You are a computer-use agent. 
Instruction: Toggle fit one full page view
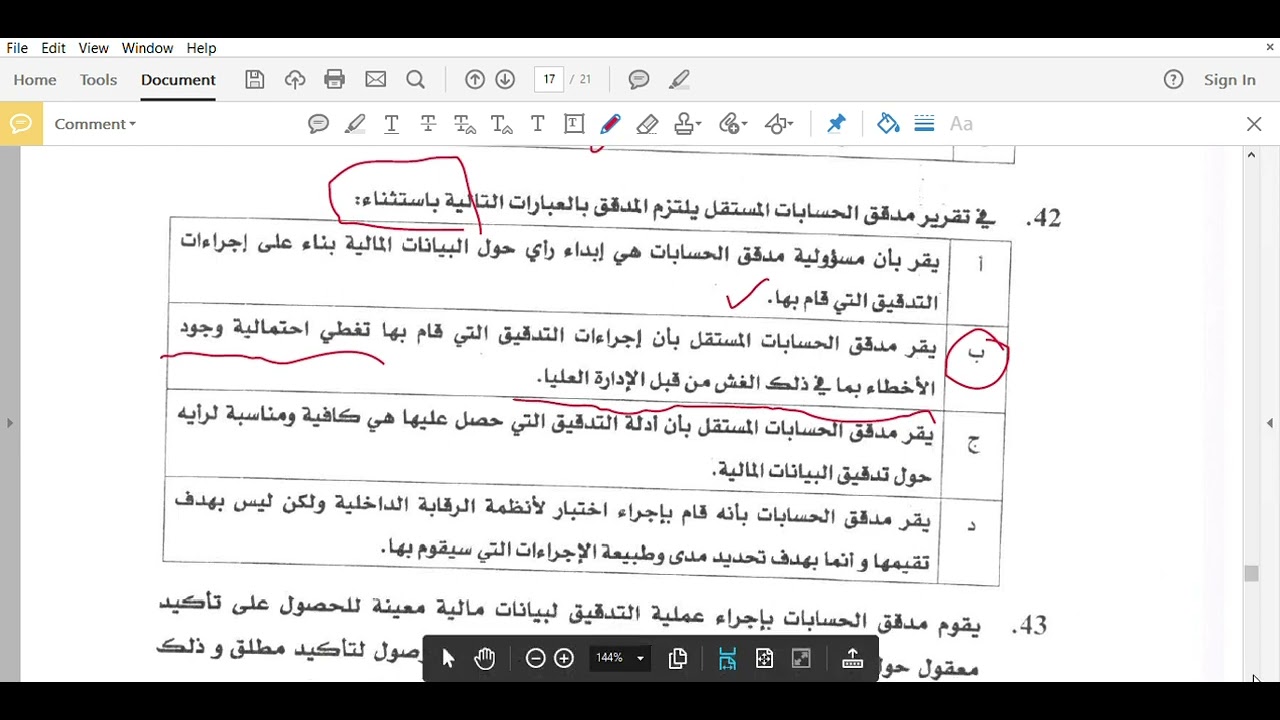pyautogui.click(x=764, y=658)
